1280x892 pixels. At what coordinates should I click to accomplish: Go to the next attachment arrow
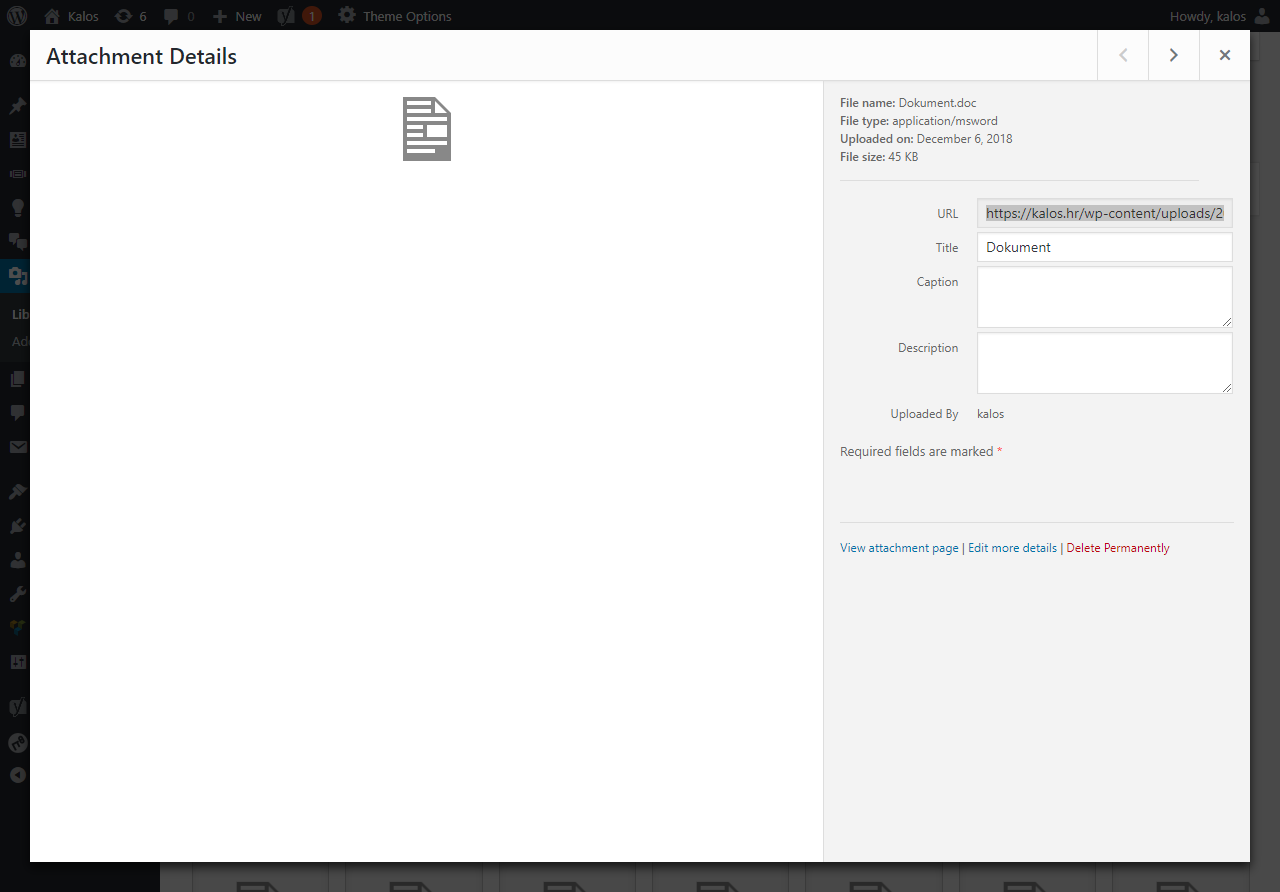1173,55
